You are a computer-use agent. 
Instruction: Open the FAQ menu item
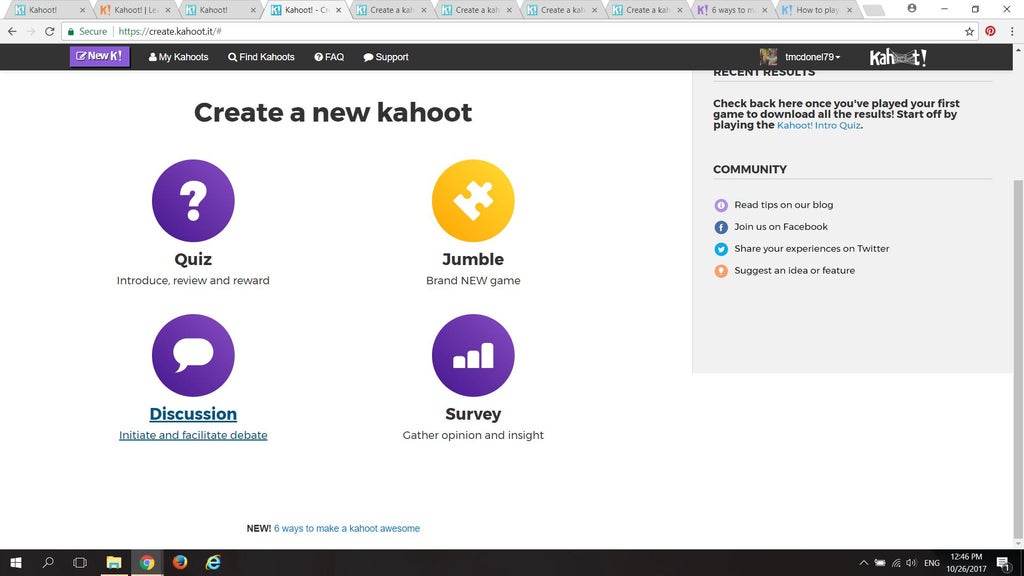[x=329, y=57]
